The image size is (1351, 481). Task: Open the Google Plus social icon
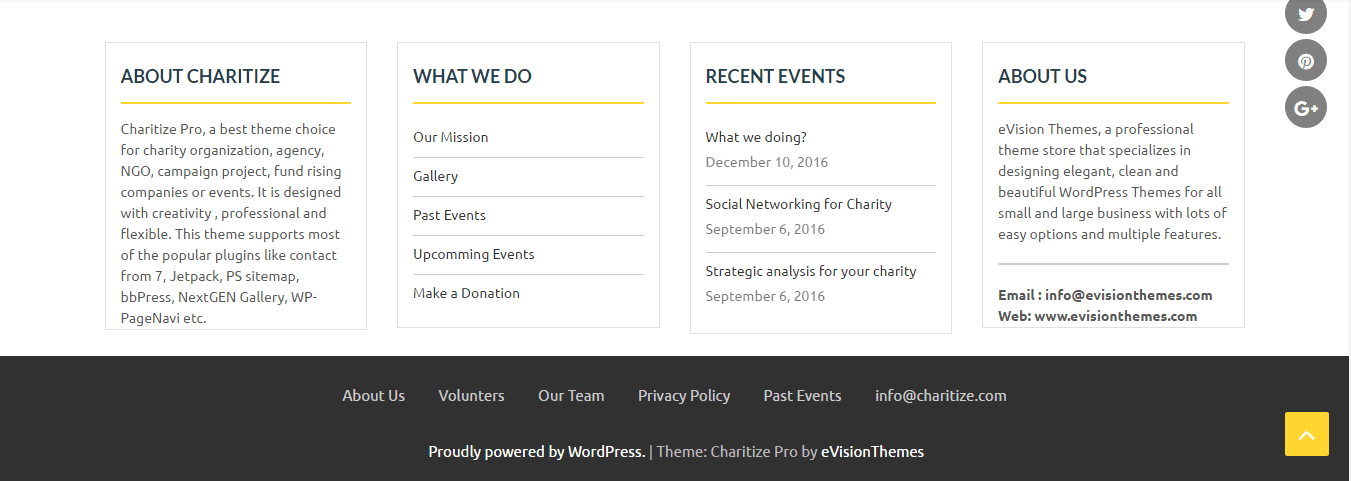(x=1306, y=107)
